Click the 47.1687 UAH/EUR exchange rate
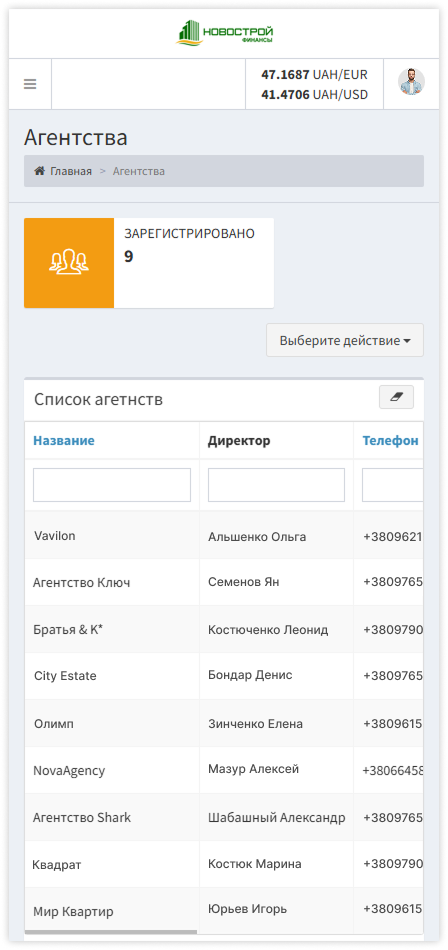This screenshot has width=448, height=950. 314,75
